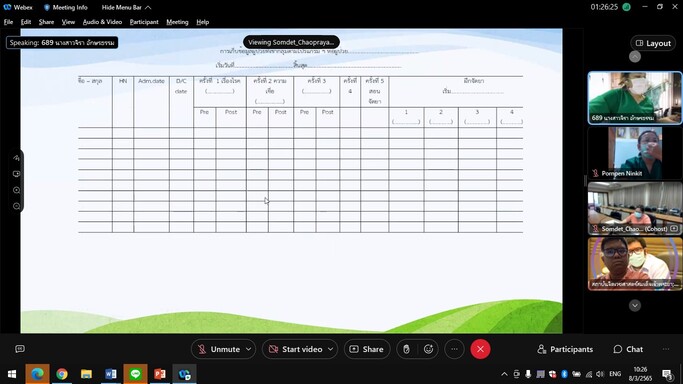Open the volume tray icon

coord(600,374)
